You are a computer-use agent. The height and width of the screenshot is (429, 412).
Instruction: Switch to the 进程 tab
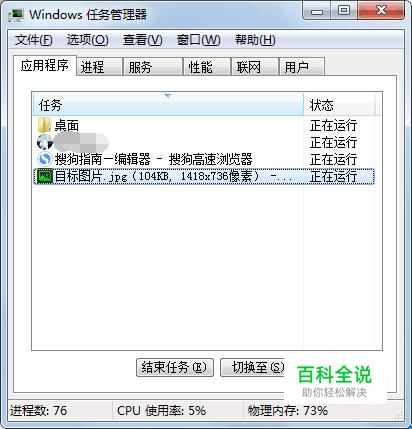pos(99,67)
